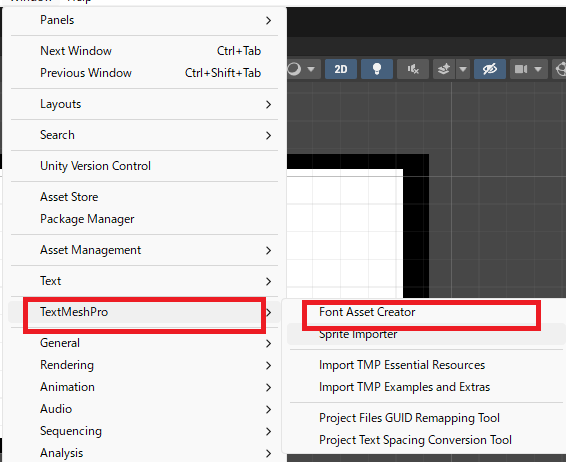Expand the Sequencing submenu
This screenshot has height=462, width=566.
[x=144, y=431]
